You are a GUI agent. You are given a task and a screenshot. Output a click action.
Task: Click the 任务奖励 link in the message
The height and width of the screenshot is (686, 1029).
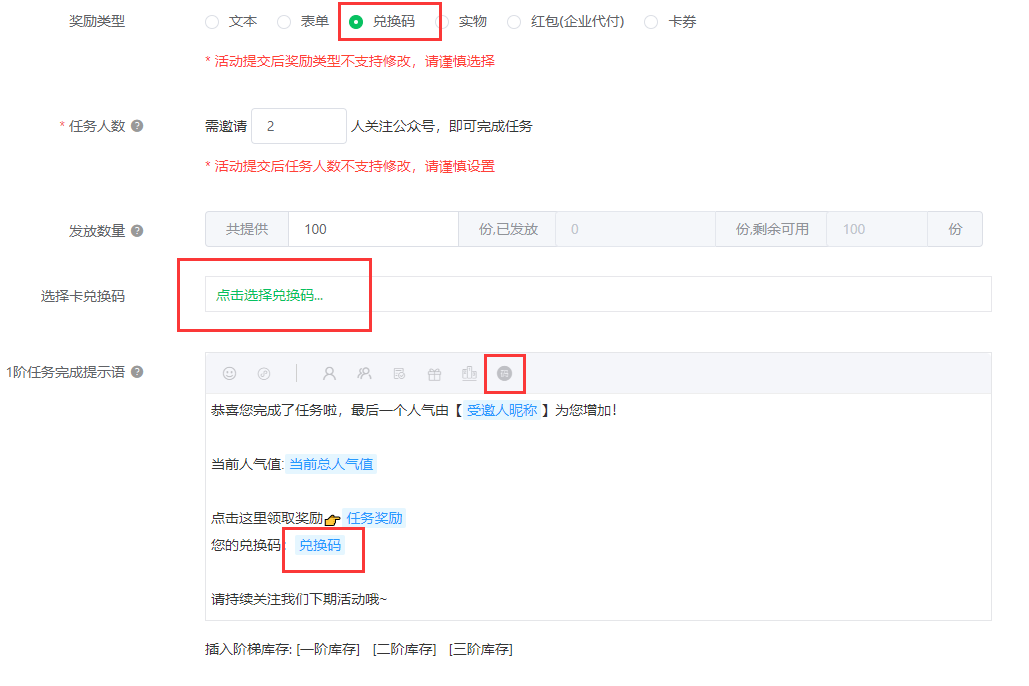[374, 517]
